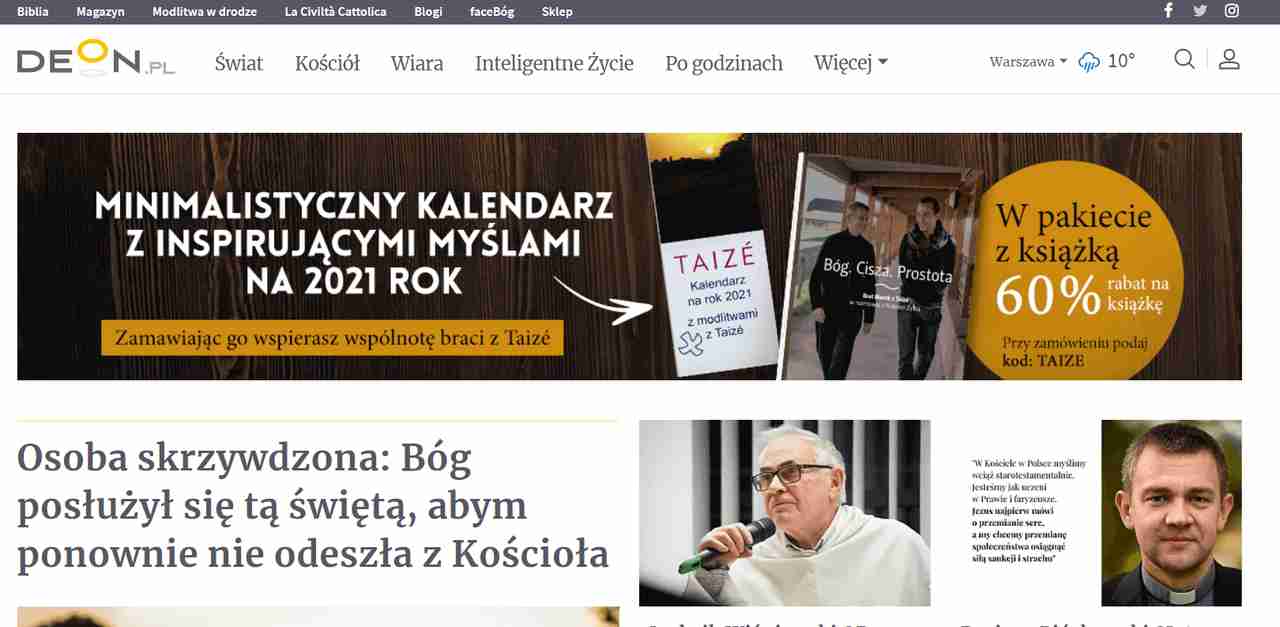The image size is (1280, 627).
Task: Open the Osoba skrzywdzona headline article
Action: (x=313, y=505)
